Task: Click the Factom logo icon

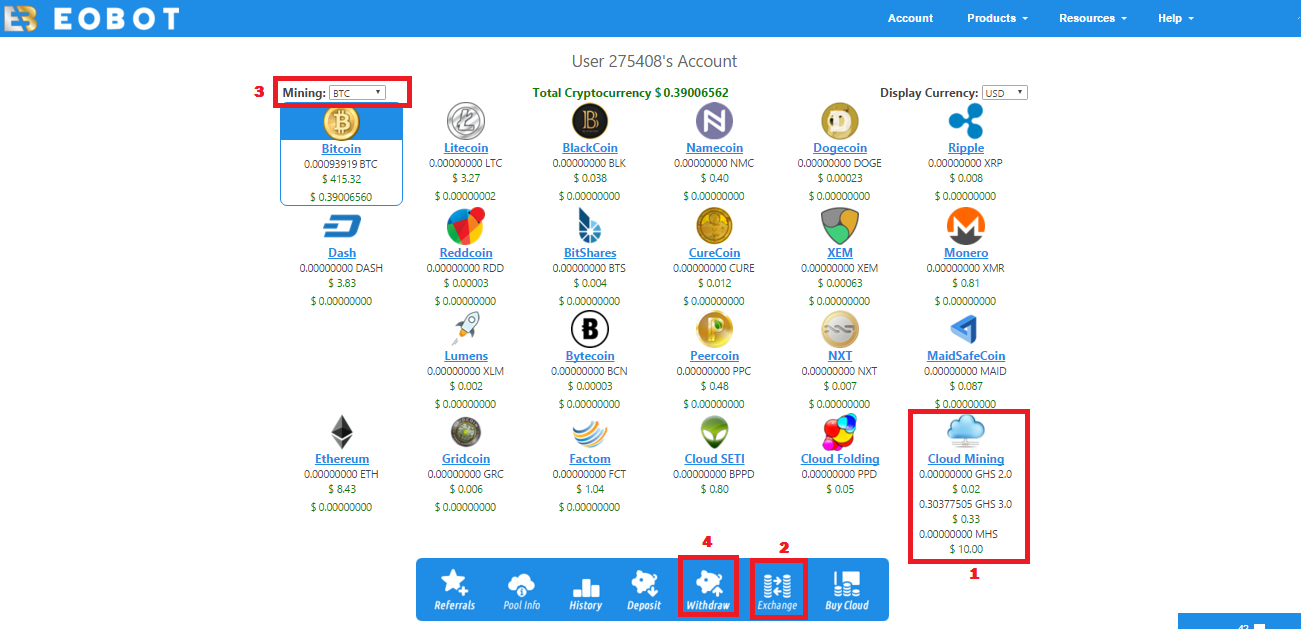Action: click(589, 433)
